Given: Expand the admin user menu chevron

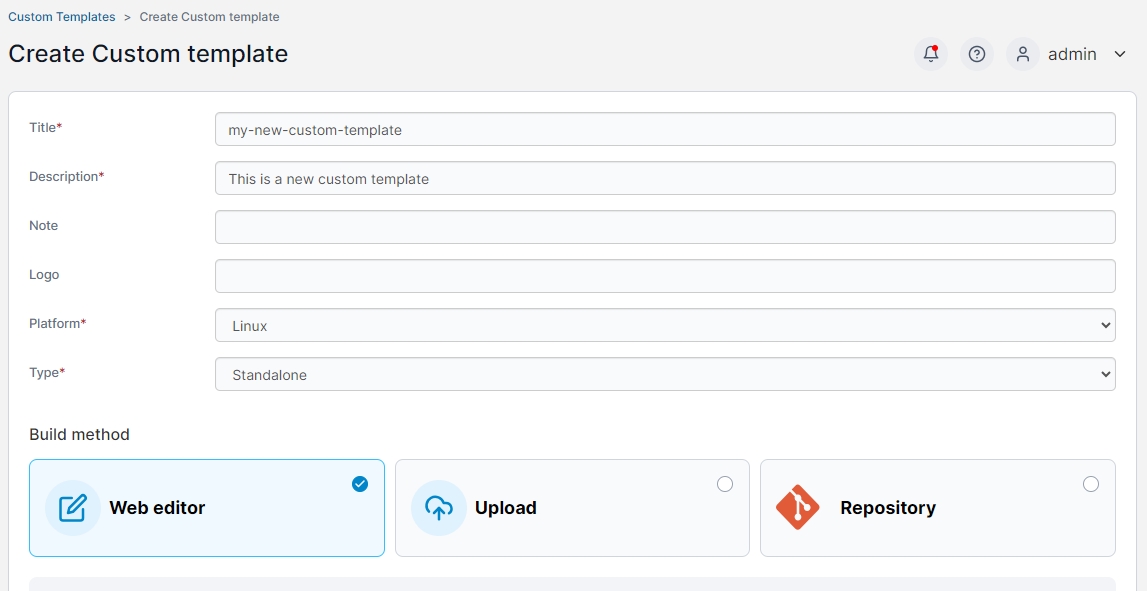Looking at the screenshot, I should [x=1120, y=54].
